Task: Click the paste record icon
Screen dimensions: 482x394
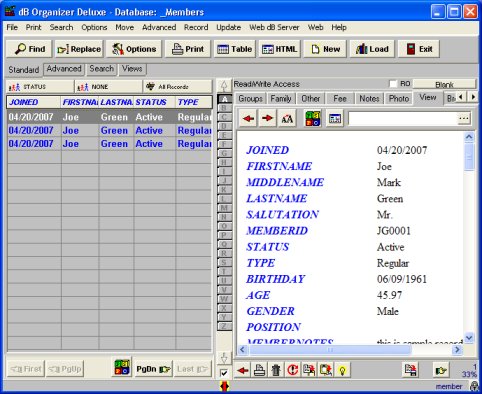Action: [x=326, y=370]
